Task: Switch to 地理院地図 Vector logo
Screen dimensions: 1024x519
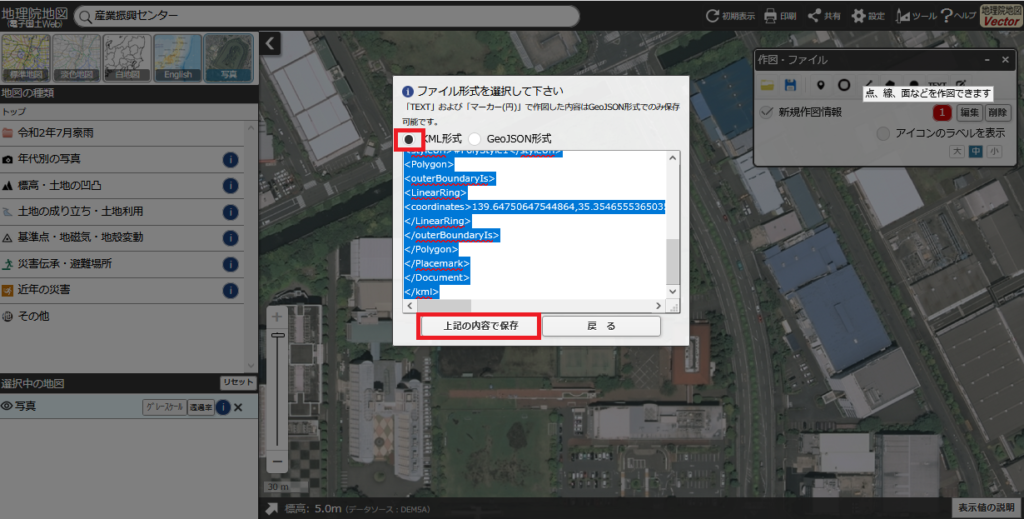Action: click(1000, 16)
